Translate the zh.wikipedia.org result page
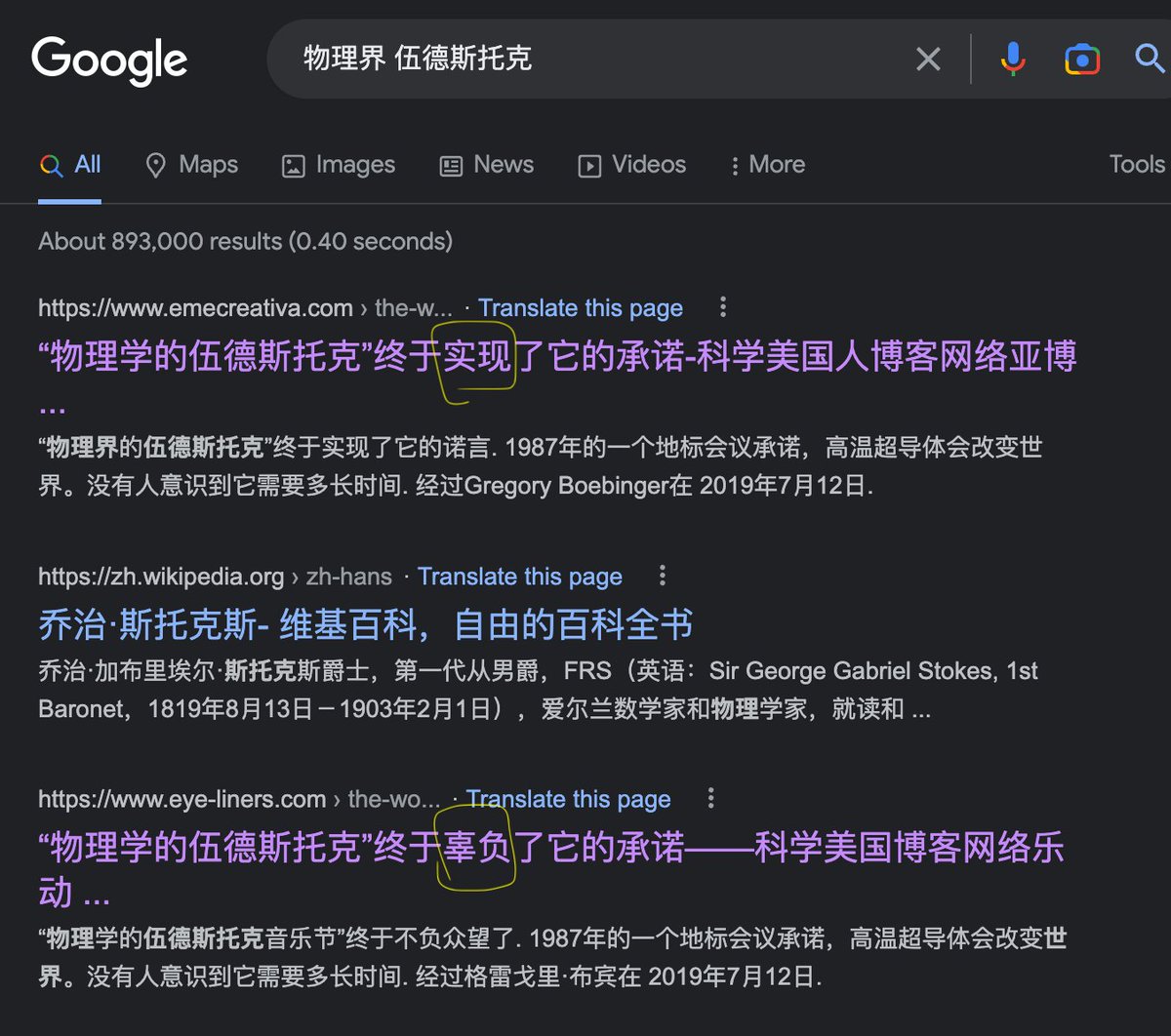Screen dimensions: 1171x1036 [520, 577]
